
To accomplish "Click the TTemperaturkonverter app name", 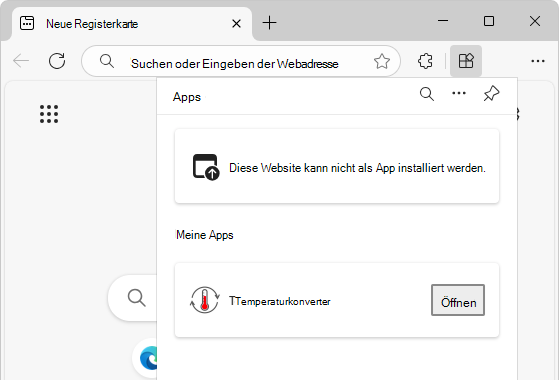I will coord(280,302).
